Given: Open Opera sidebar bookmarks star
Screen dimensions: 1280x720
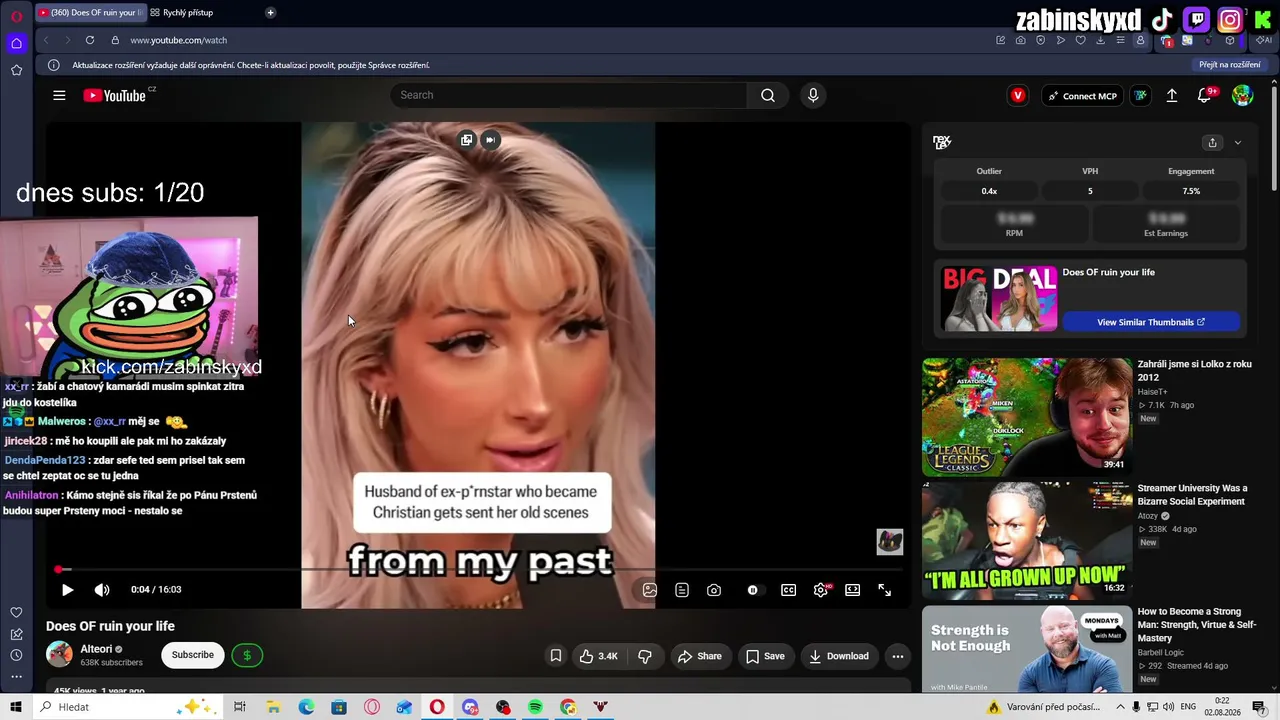Looking at the screenshot, I should [16, 70].
